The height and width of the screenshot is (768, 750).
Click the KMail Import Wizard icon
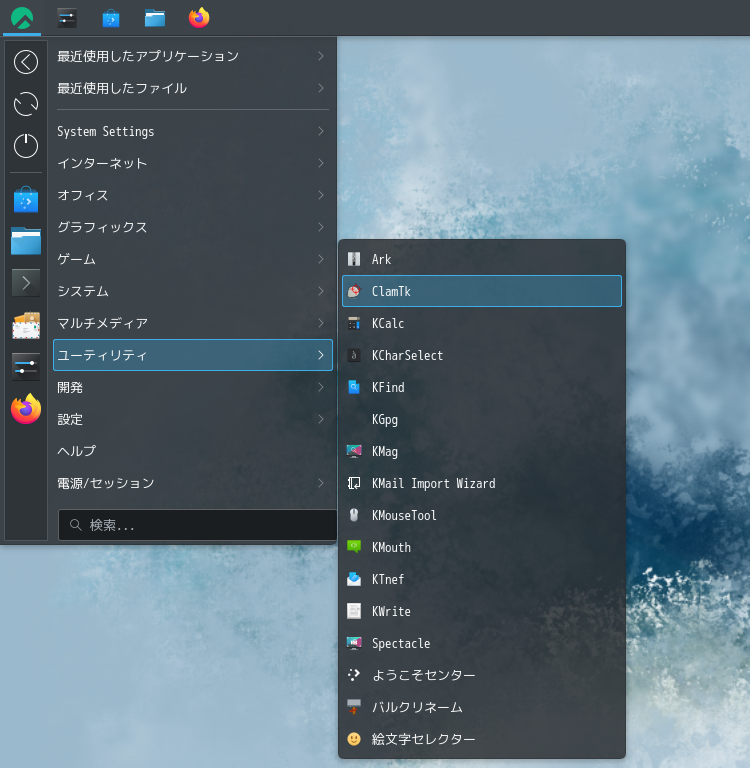[x=354, y=483]
